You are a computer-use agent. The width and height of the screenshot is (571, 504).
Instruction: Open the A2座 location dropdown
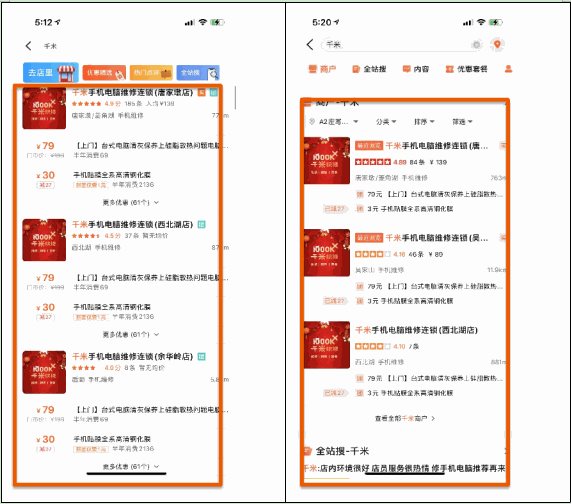[x=334, y=122]
